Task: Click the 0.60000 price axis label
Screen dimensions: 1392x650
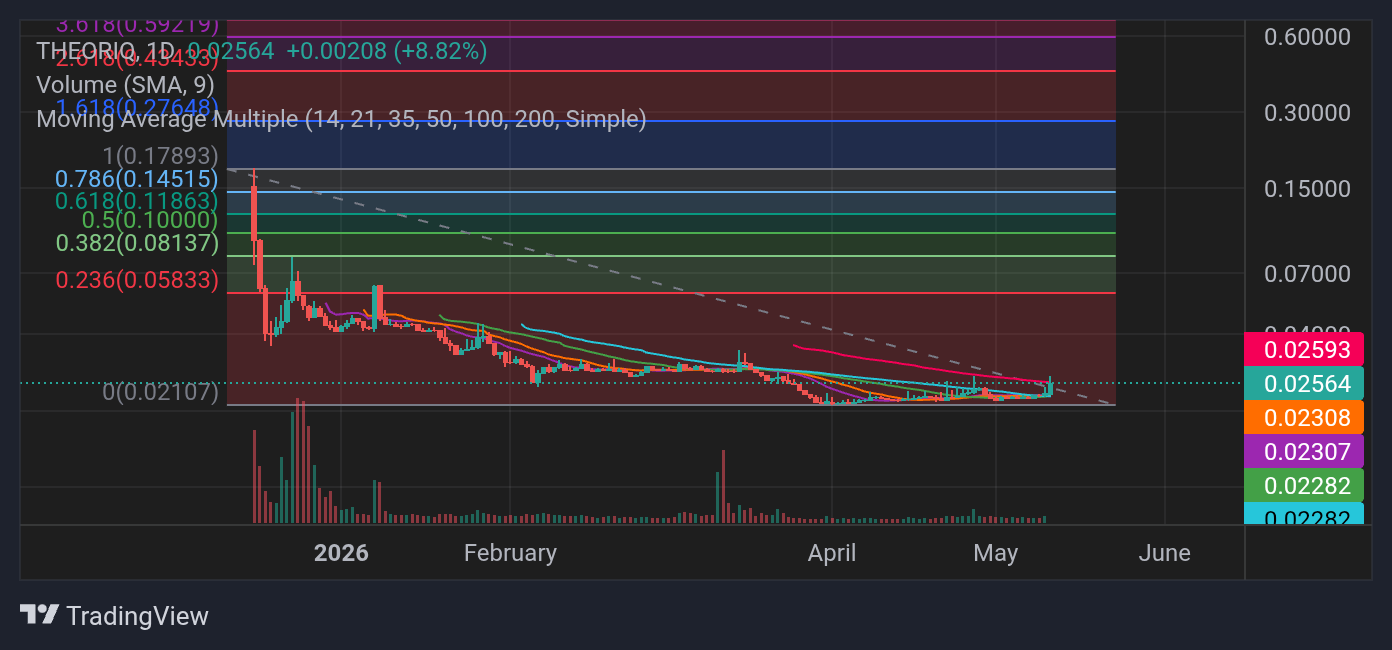Action: tap(1307, 37)
